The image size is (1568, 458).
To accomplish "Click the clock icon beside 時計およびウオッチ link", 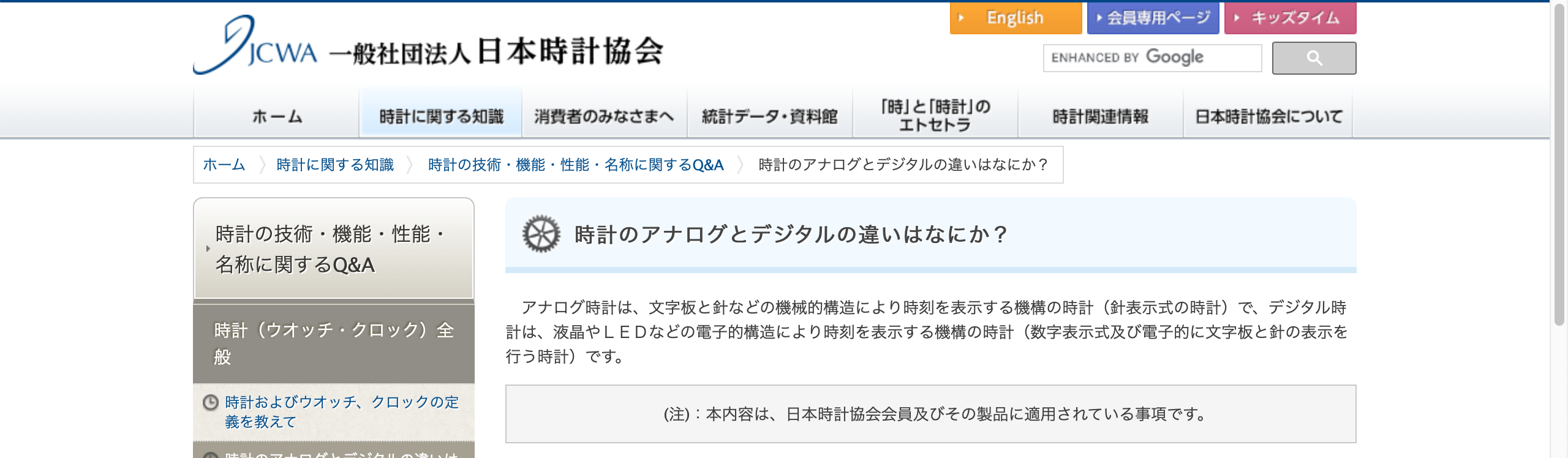I will tap(210, 402).
